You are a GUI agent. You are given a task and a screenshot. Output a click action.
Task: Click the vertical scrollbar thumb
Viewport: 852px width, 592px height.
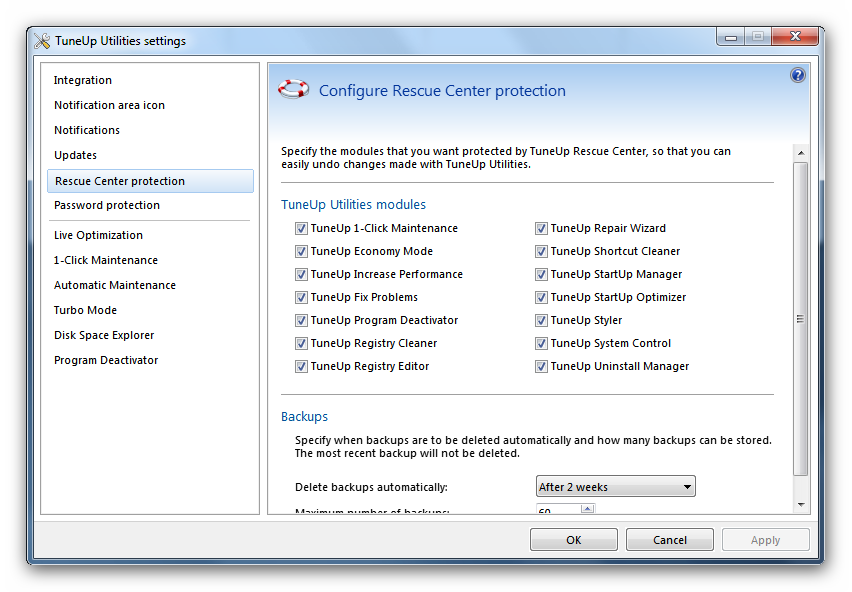click(800, 318)
